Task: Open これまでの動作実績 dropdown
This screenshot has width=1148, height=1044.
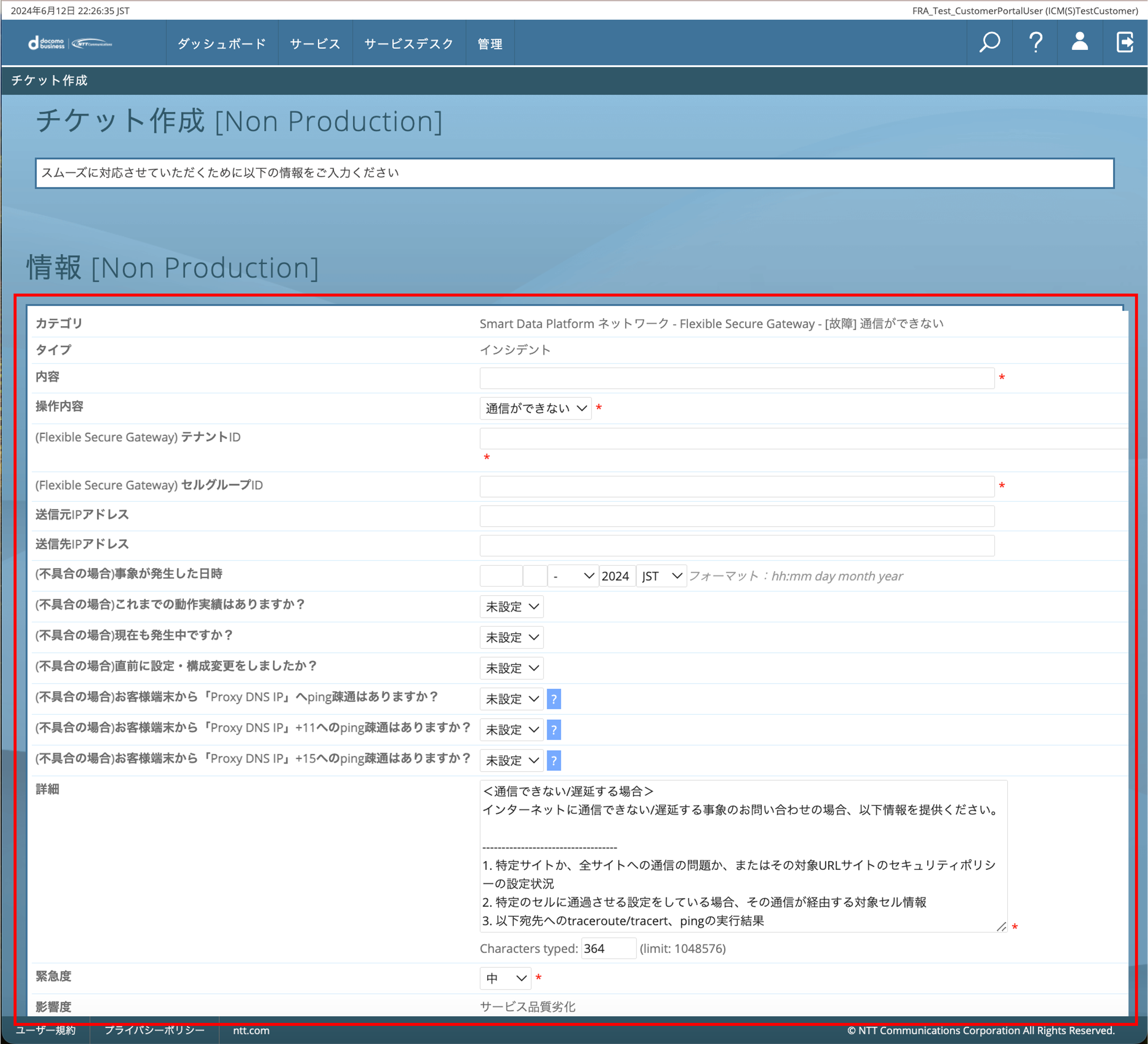Action: coord(511,607)
